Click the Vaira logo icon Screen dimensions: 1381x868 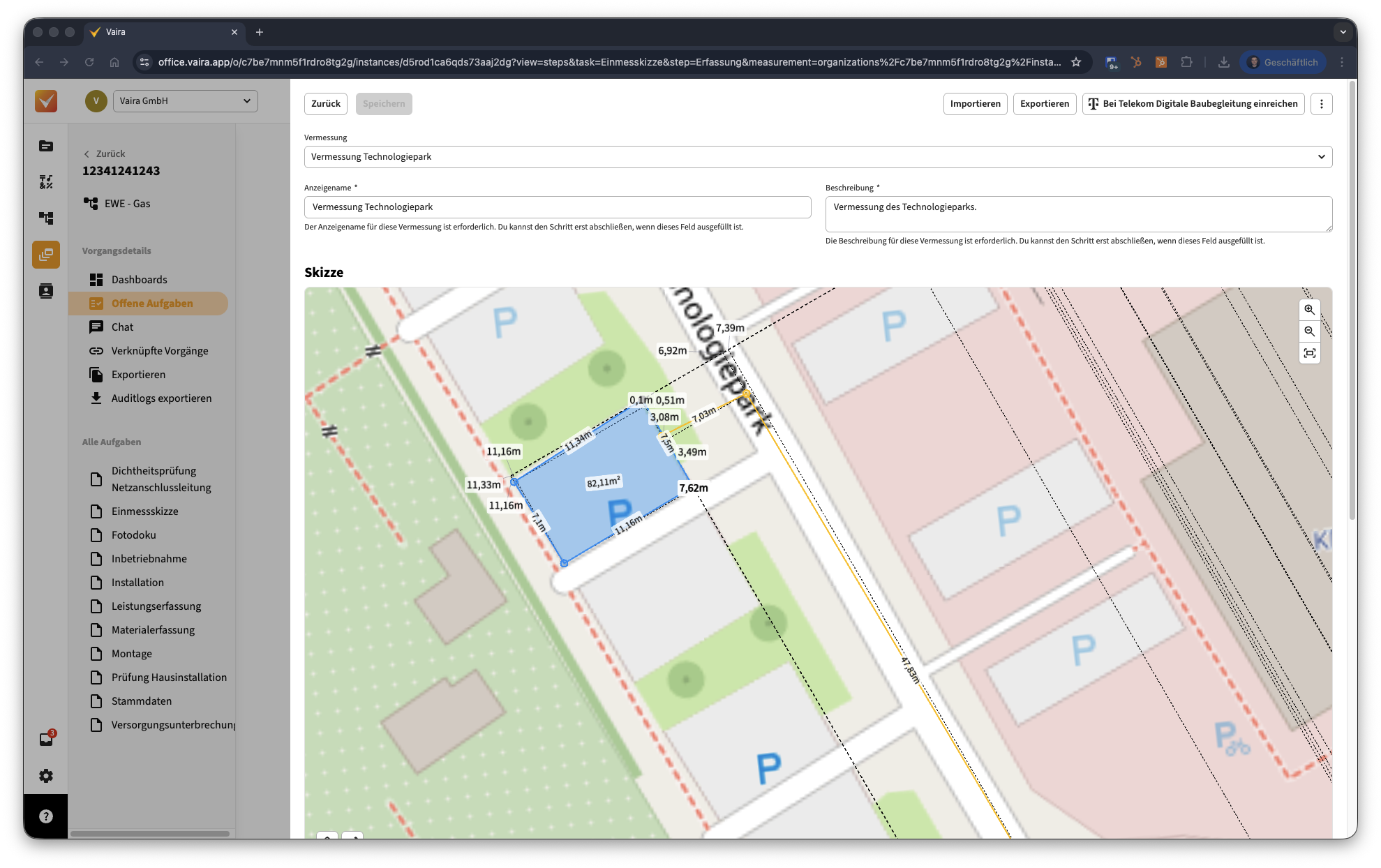[46, 101]
